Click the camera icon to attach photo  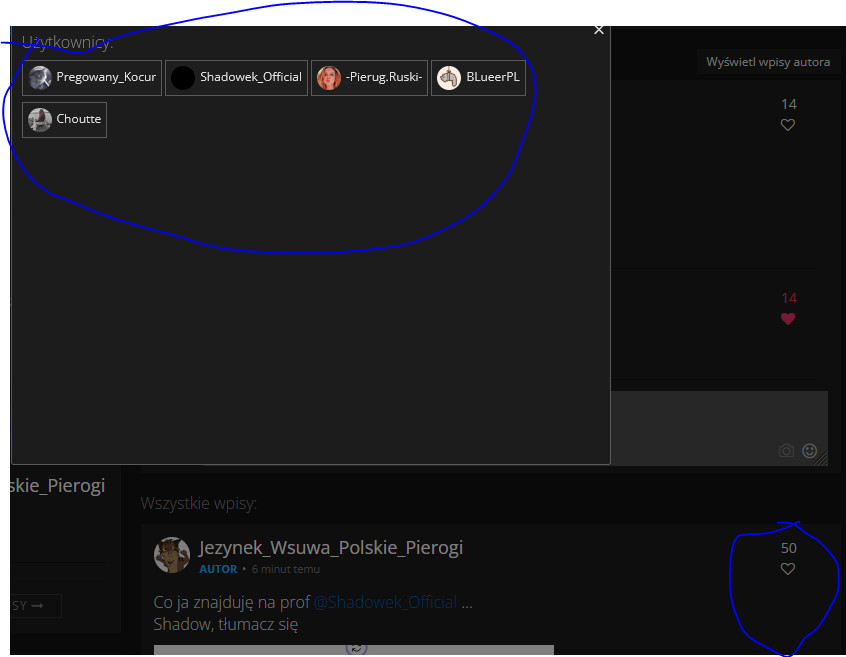point(786,451)
